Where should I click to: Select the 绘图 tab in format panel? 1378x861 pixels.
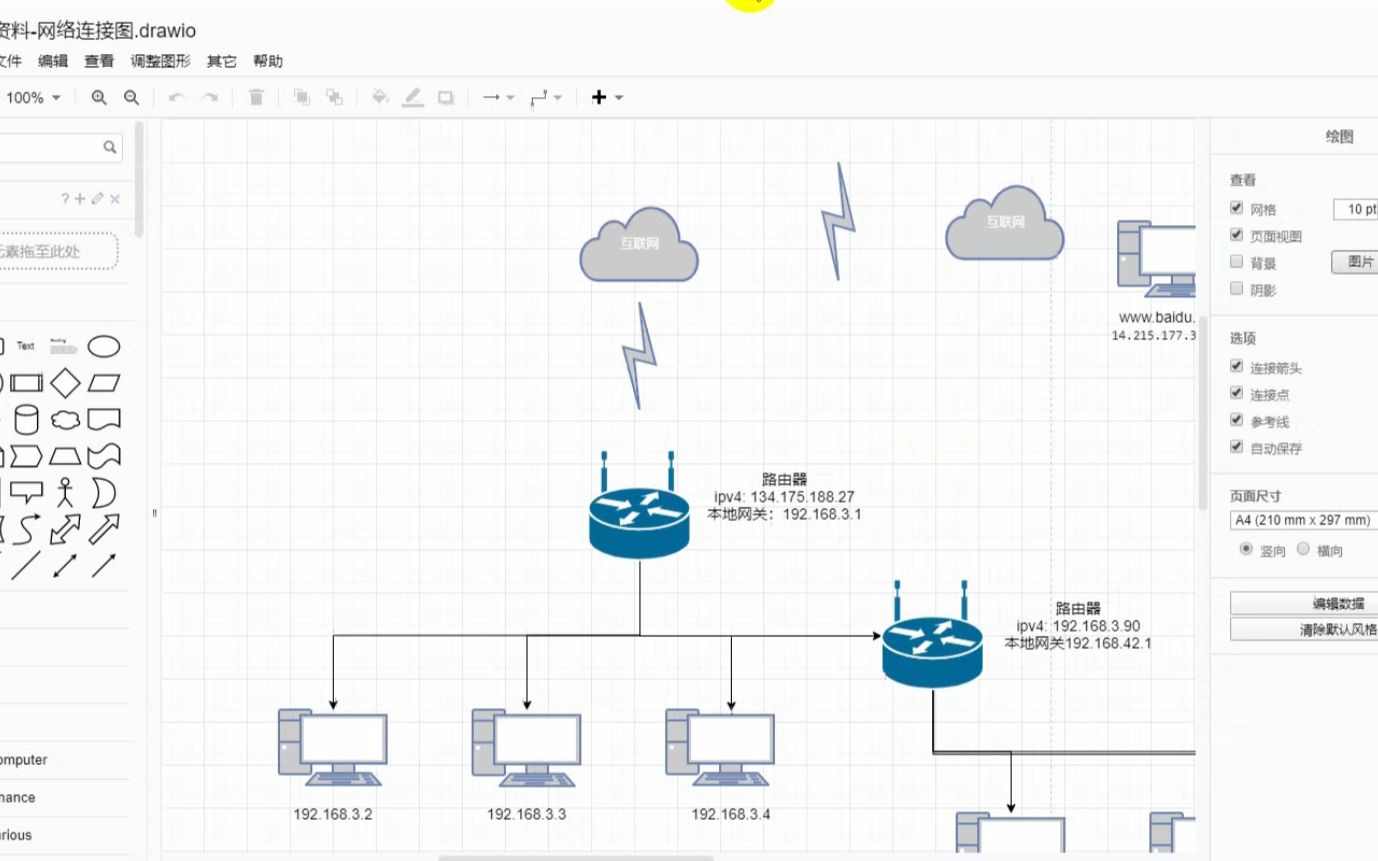point(1339,137)
